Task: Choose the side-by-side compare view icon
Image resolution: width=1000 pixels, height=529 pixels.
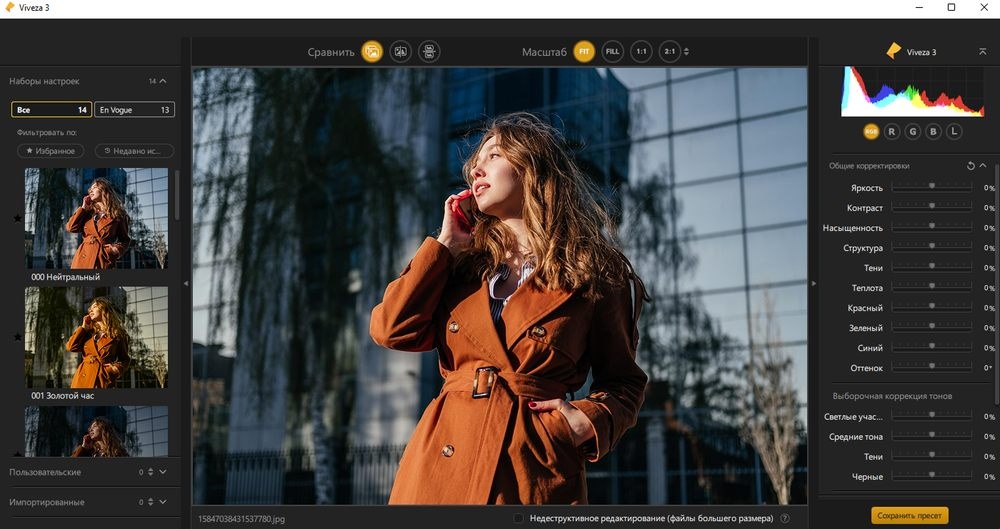Action: pos(429,51)
